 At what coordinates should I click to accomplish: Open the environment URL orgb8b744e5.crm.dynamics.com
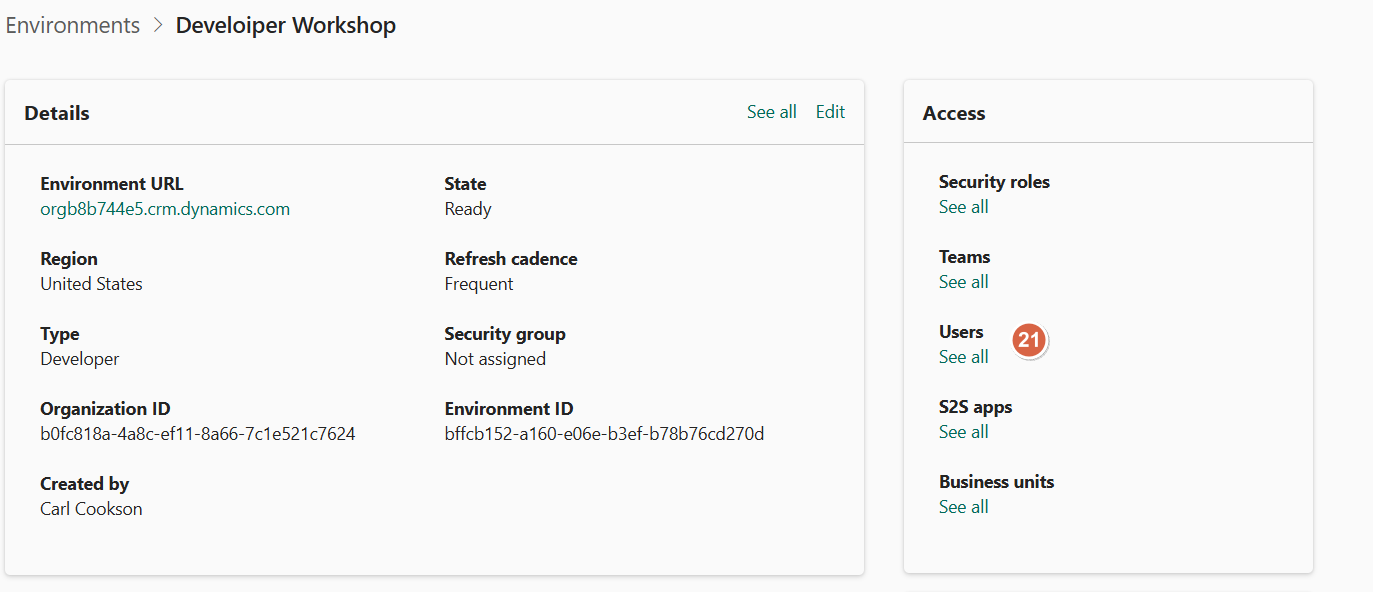click(165, 208)
